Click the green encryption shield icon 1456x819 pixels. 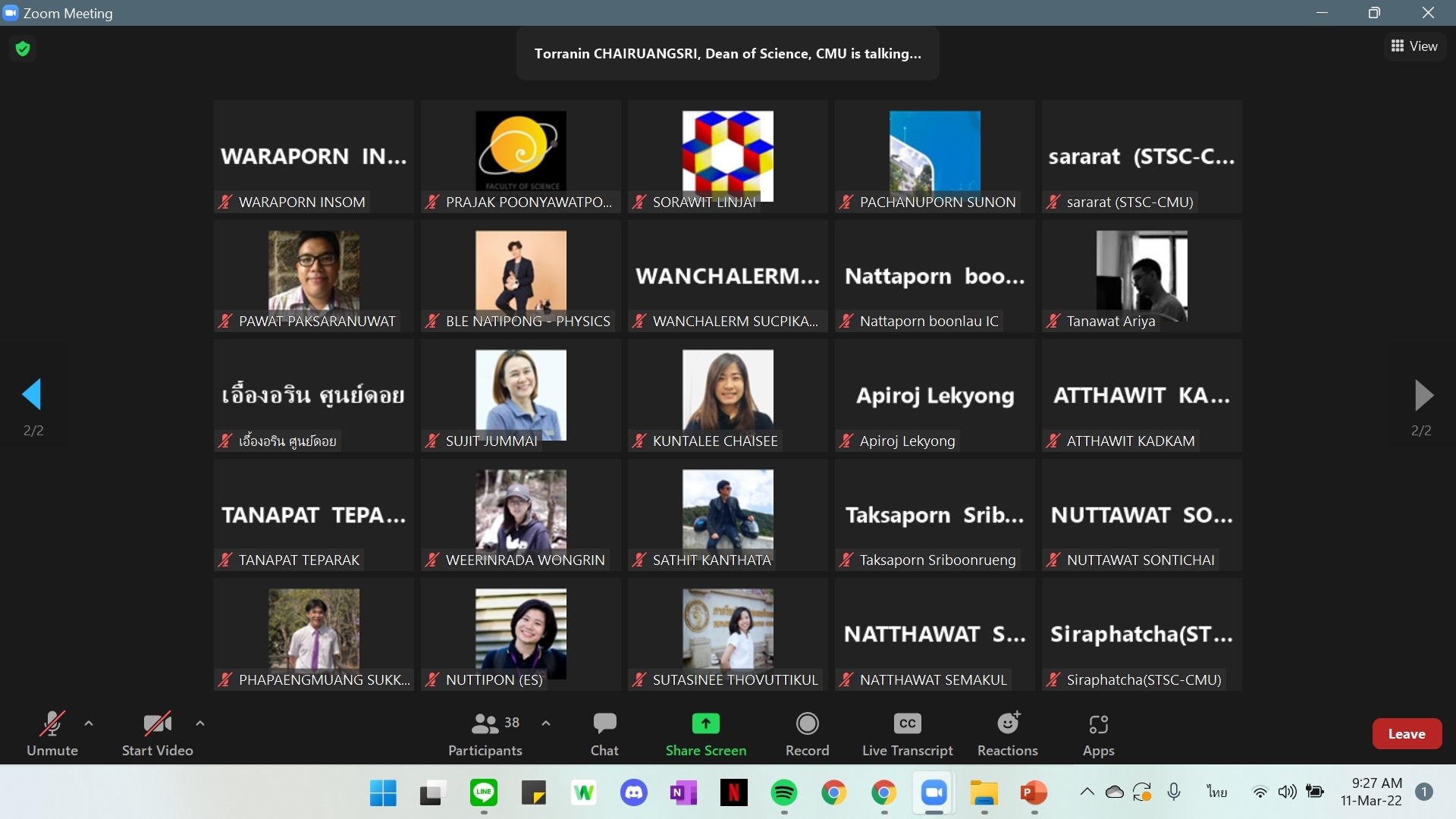pyautogui.click(x=23, y=49)
